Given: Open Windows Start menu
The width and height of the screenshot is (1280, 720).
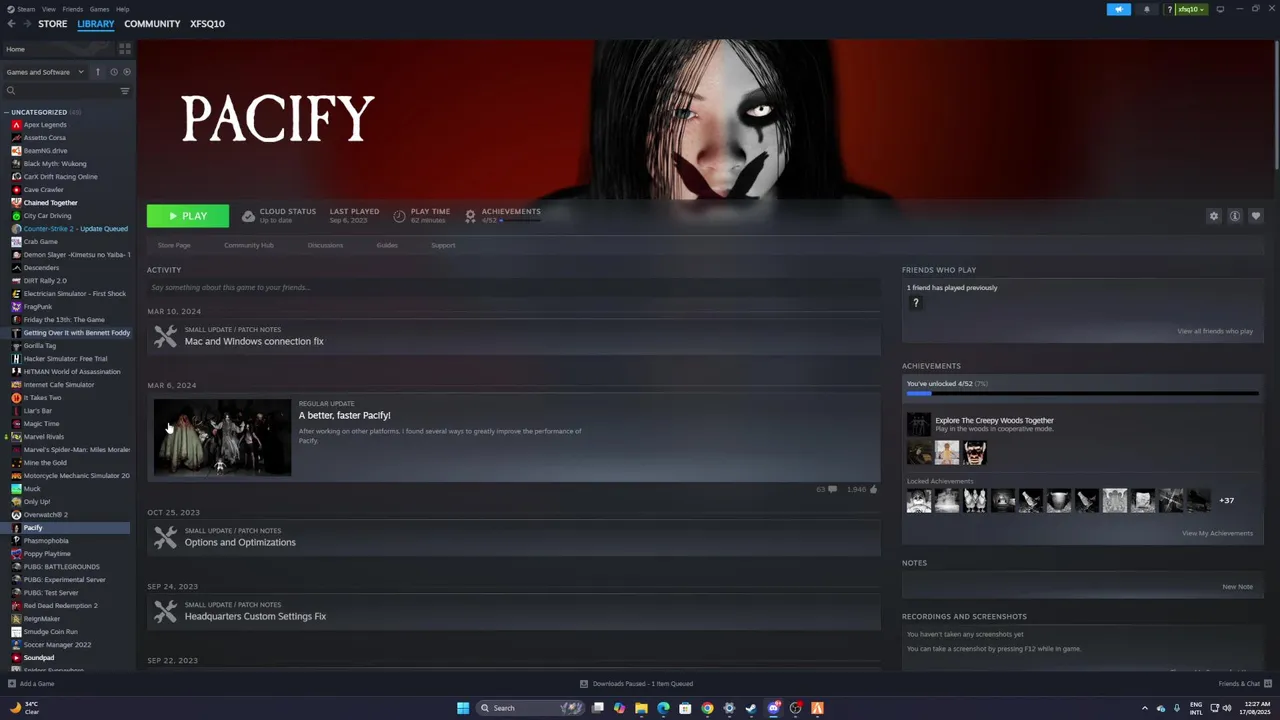Looking at the screenshot, I should [463, 708].
